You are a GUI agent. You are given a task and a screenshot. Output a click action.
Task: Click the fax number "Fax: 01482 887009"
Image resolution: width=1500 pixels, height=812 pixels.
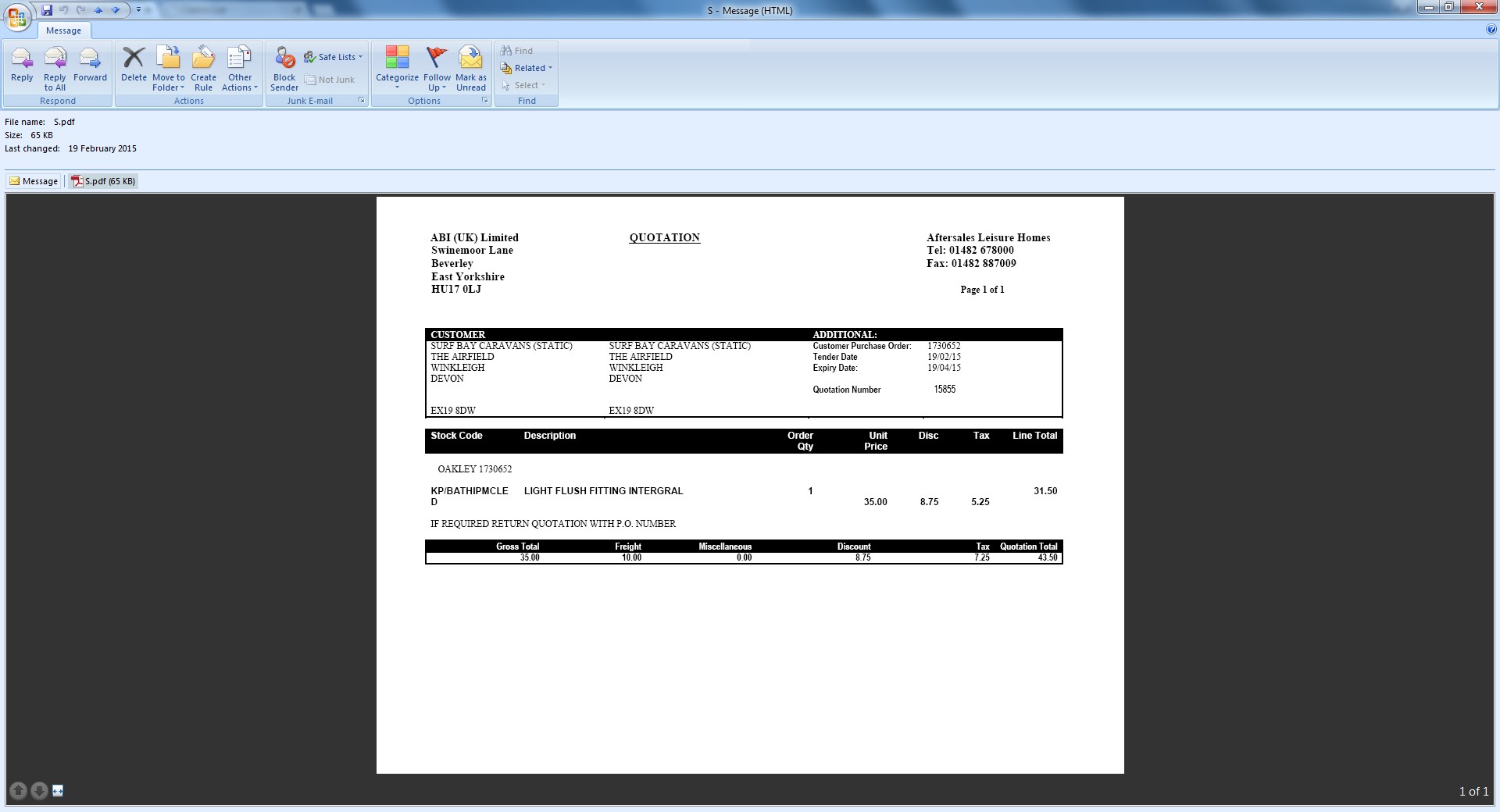coord(971,263)
